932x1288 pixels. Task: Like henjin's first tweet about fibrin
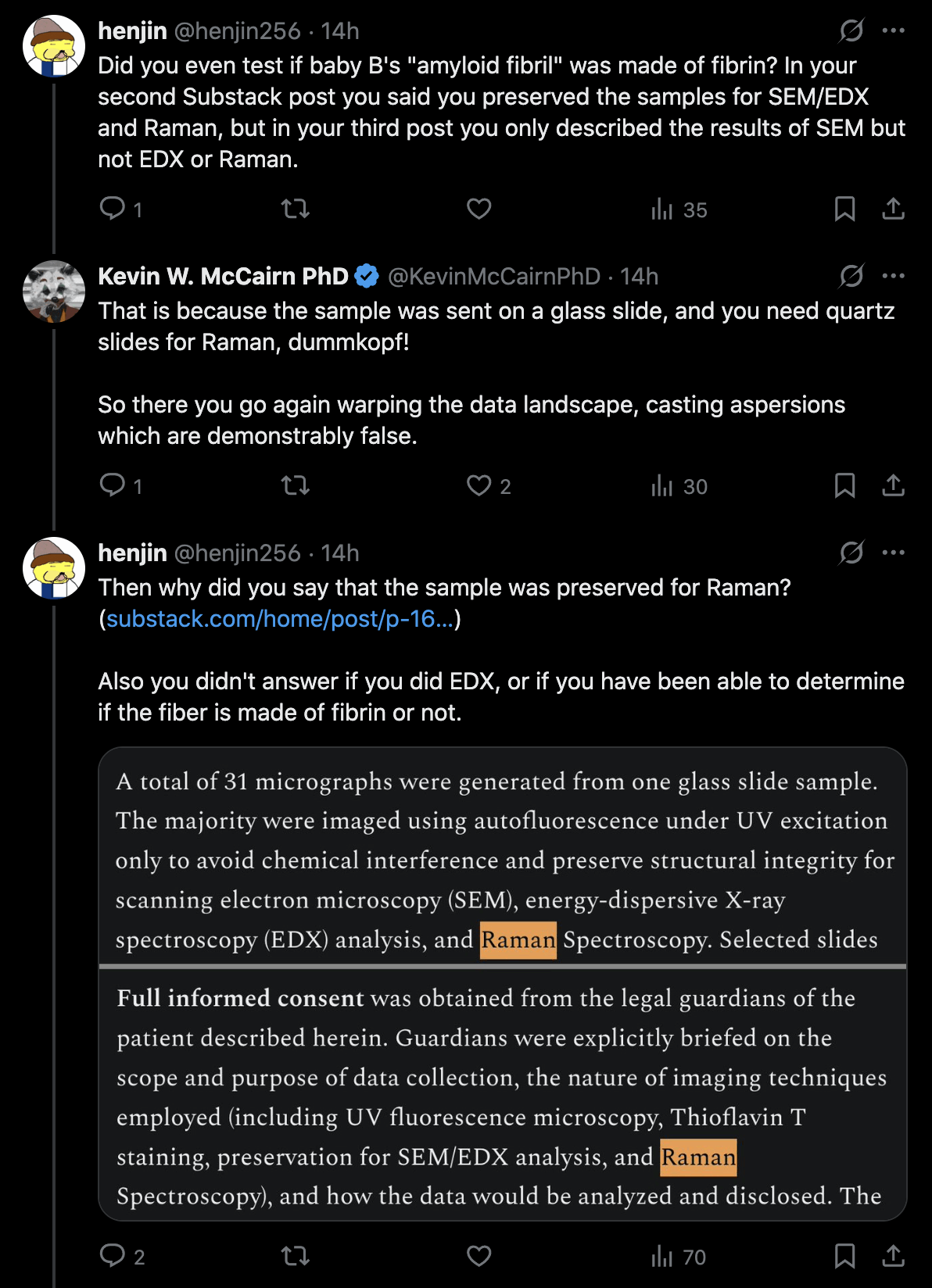tap(479, 209)
